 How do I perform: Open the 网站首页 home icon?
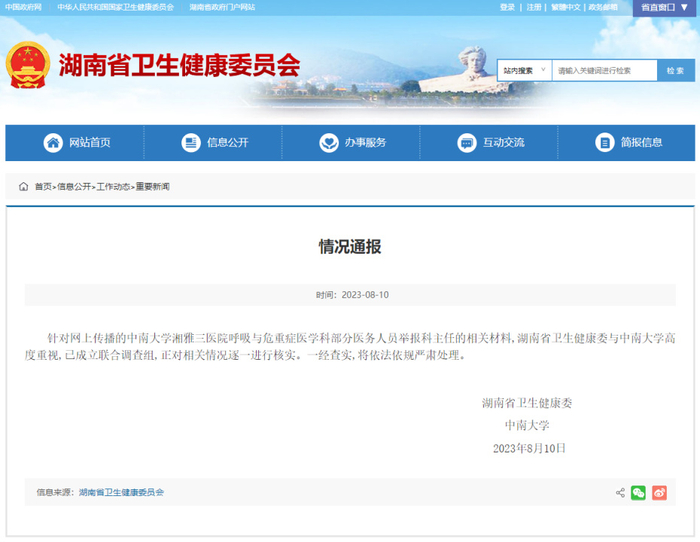[53, 143]
